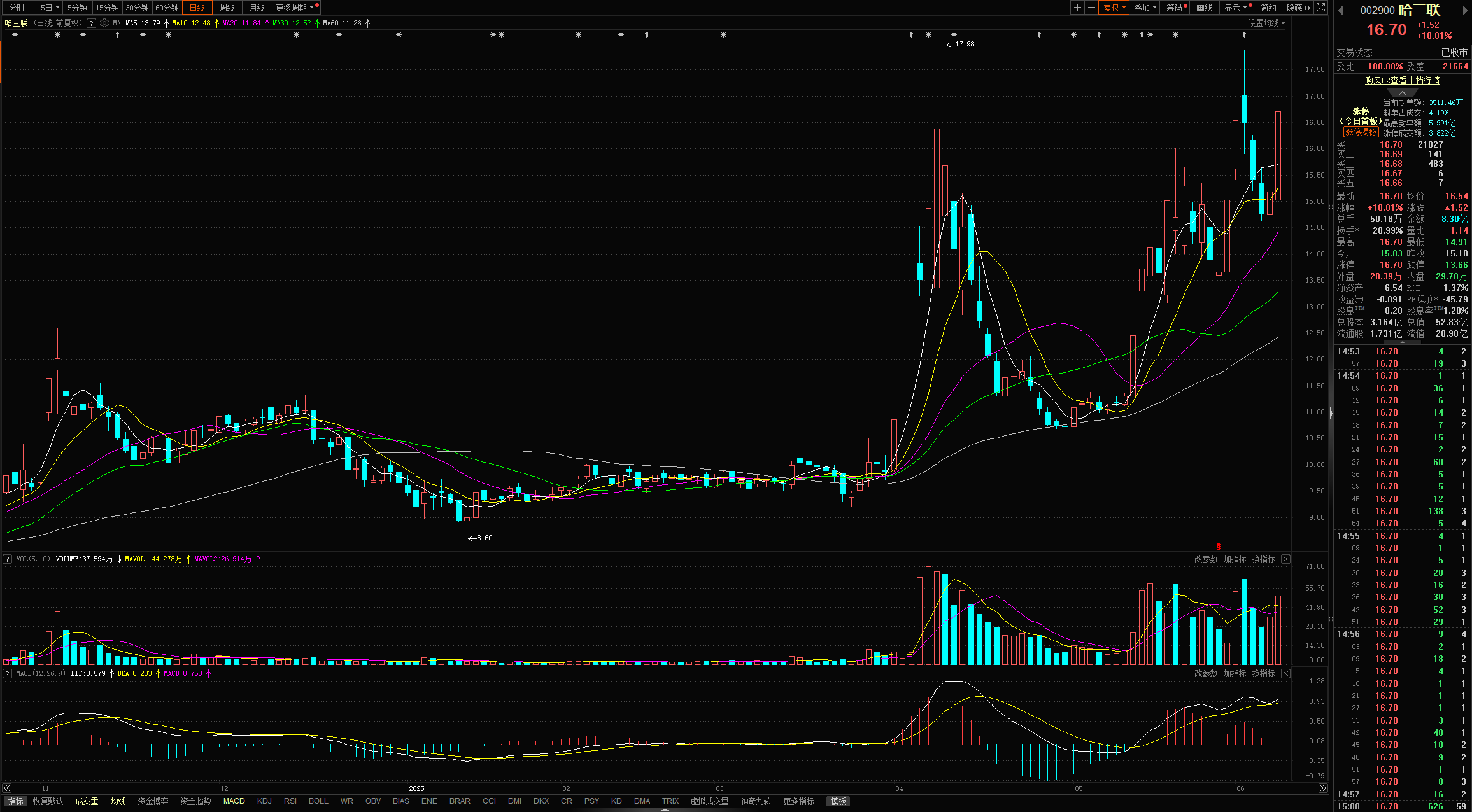Select 资金趋势 indicator

coord(195,801)
